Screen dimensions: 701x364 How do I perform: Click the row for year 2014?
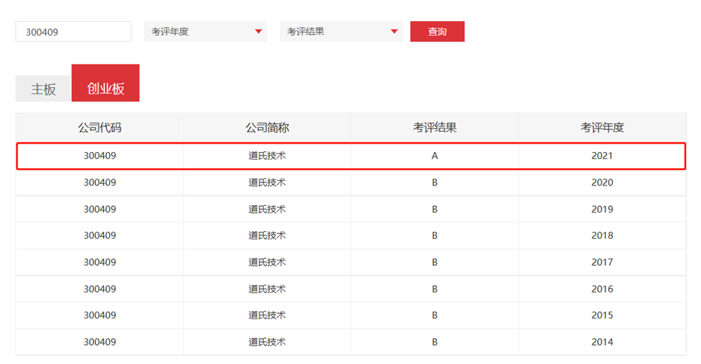click(x=351, y=342)
